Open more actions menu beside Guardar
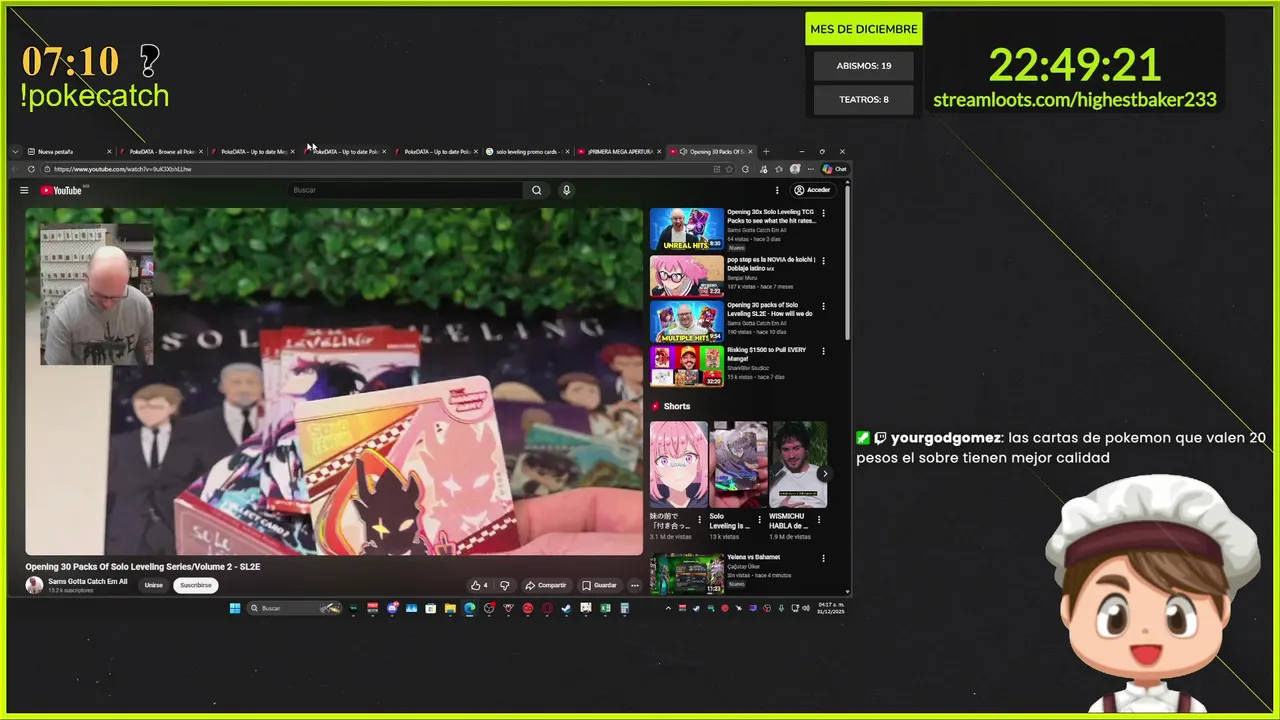Image resolution: width=1280 pixels, height=720 pixels. [x=634, y=585]
